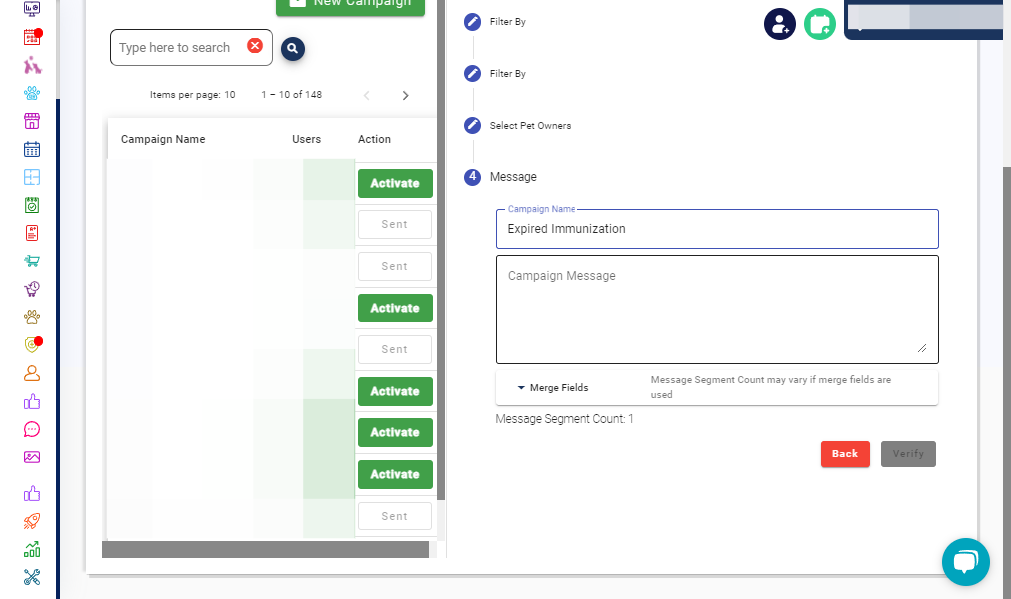Open the purple cart-with-clock sidebar icon
This screenshot has width=1011, height=599.
(32, 289)
